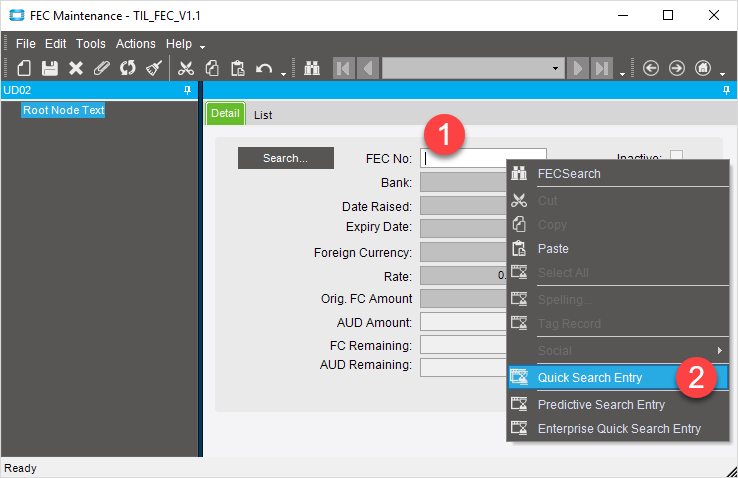Clear the form with the broom icon
This screenshot has height=478, width=738.
[x=154, y=68]
